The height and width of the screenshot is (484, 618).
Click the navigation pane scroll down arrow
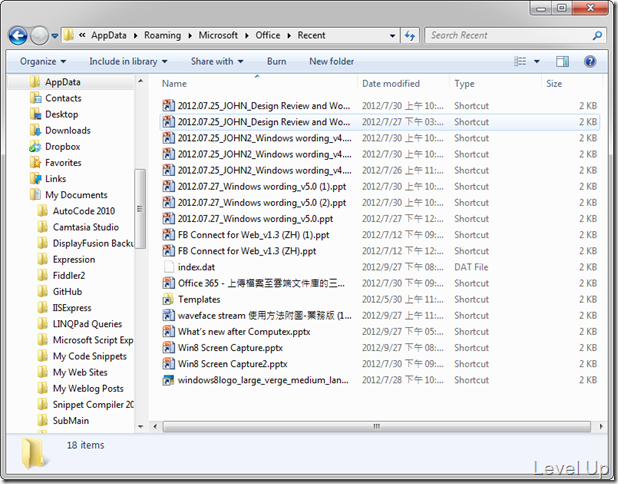[x=140, y=426]
